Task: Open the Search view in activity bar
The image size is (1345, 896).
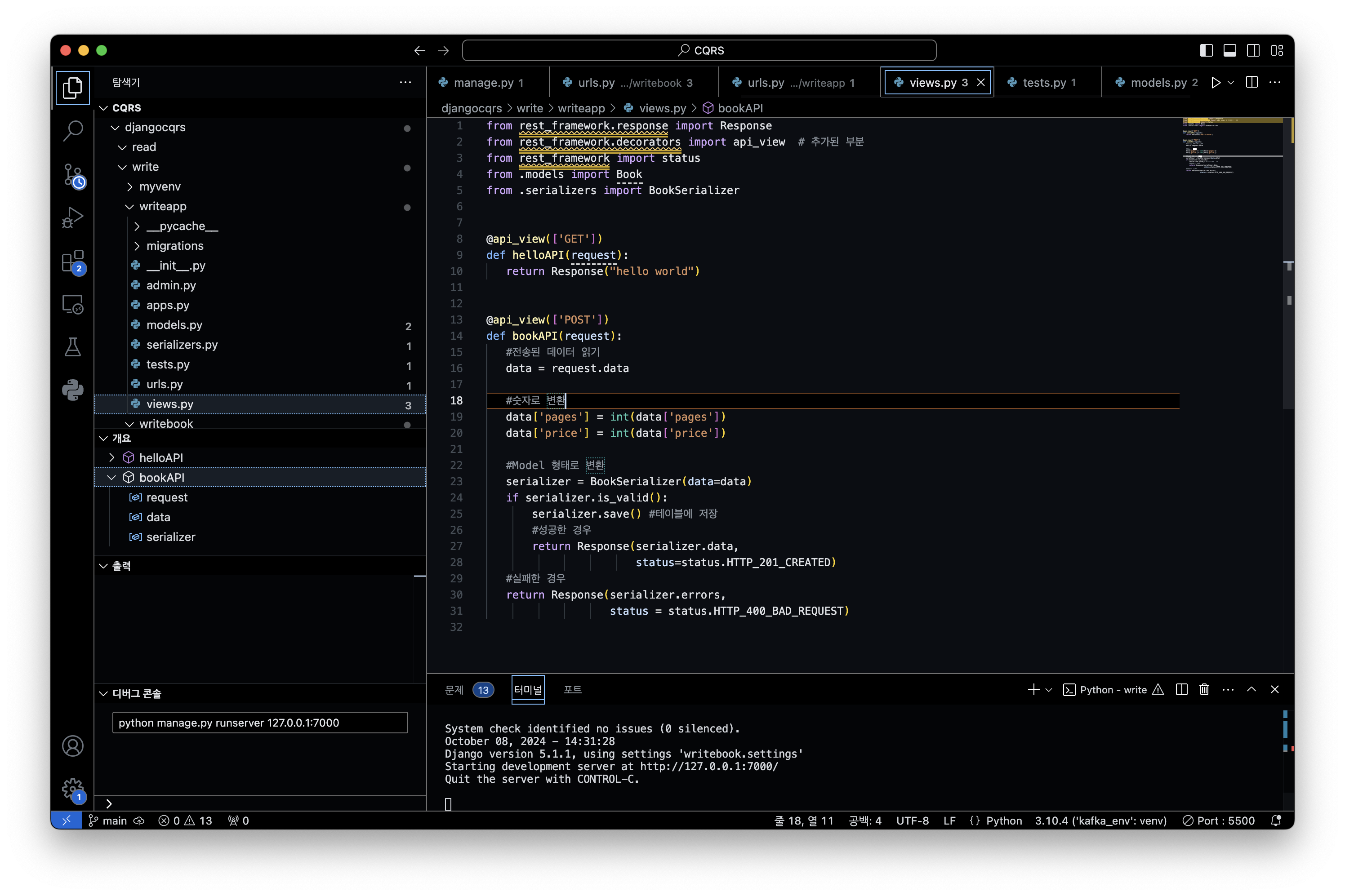Action: point(72,131)
